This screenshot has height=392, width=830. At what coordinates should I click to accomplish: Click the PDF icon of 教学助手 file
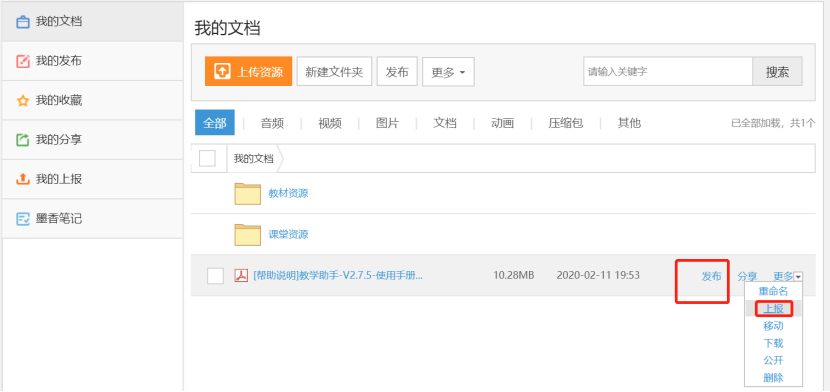pos(241,276)
